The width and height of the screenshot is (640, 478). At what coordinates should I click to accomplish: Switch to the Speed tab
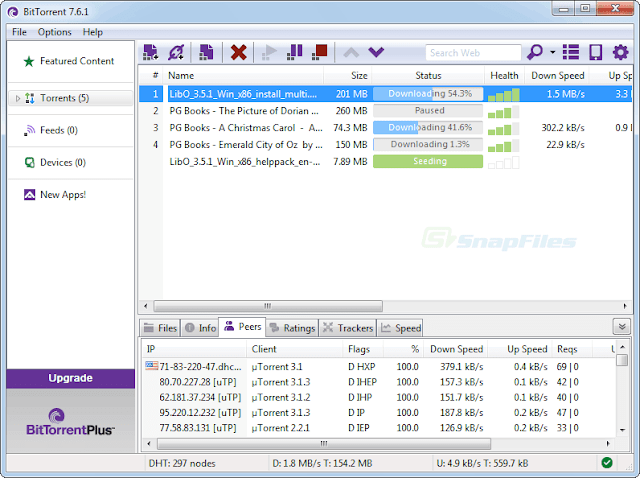(x=400, y=328)
